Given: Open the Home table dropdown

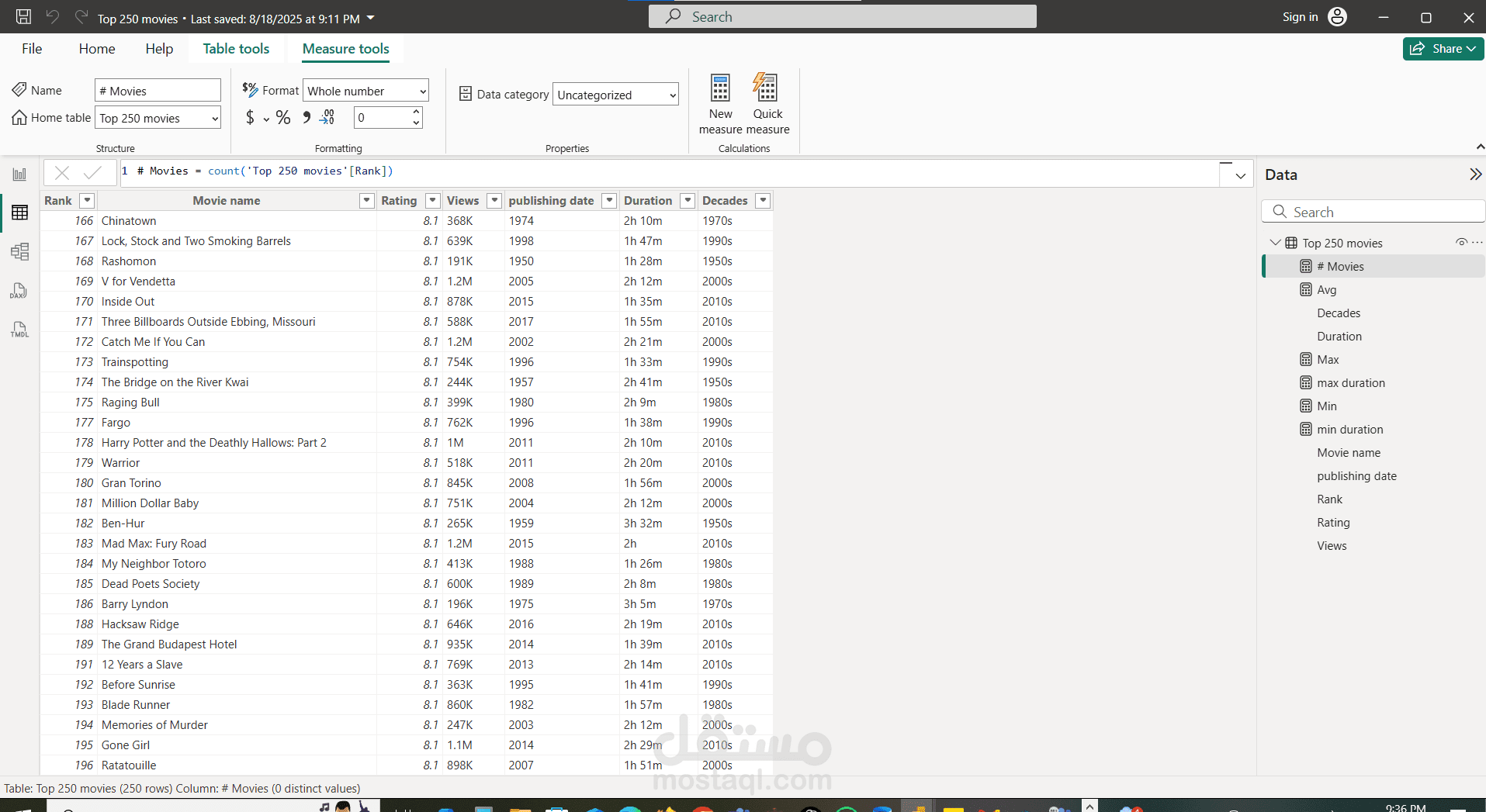Looking at the screenshot, I should click(x=158, y=118).
